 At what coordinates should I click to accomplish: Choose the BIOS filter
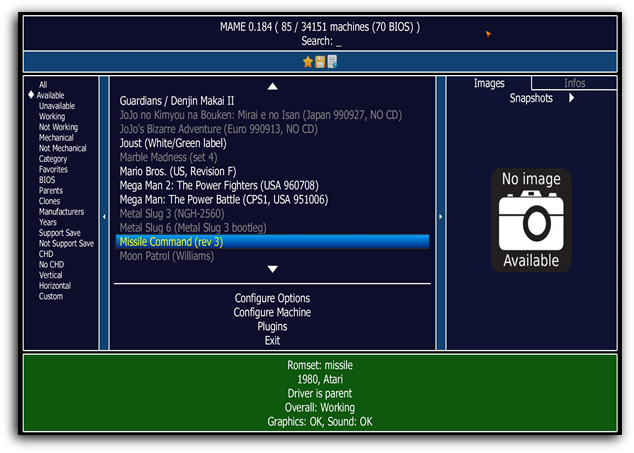click(x=47, y=180)
